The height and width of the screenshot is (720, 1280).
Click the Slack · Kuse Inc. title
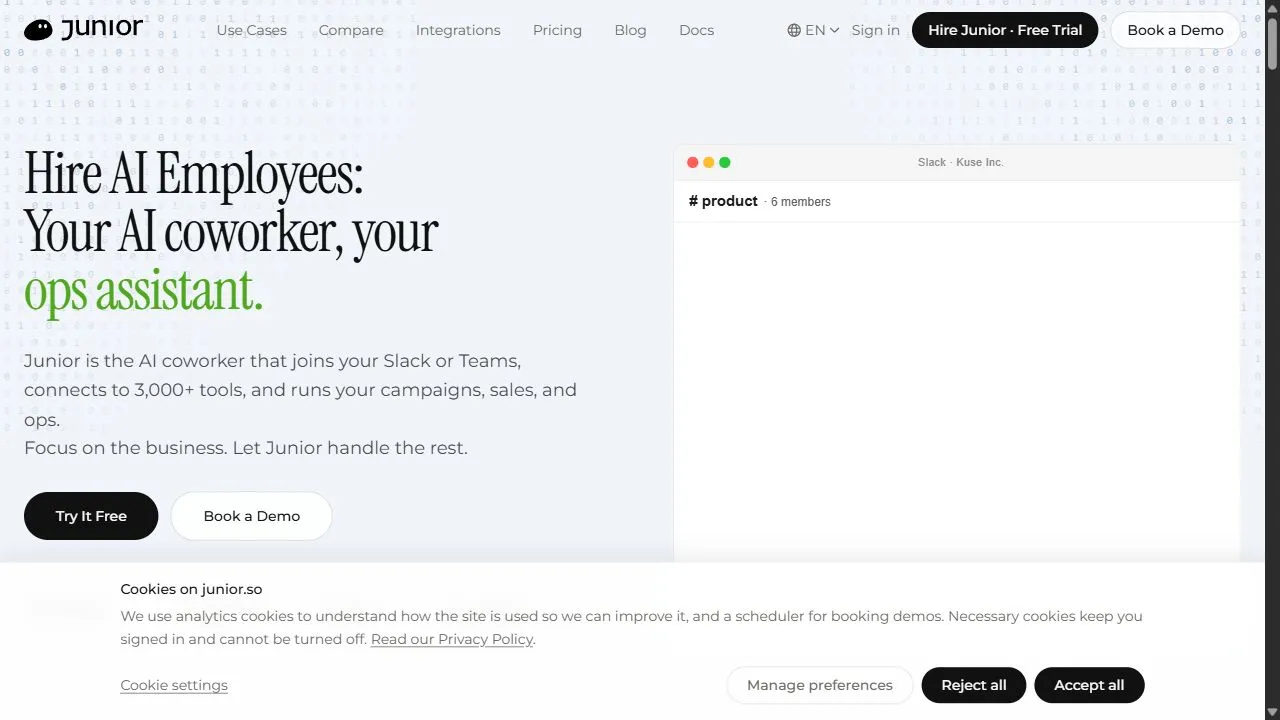pos(960,162)
